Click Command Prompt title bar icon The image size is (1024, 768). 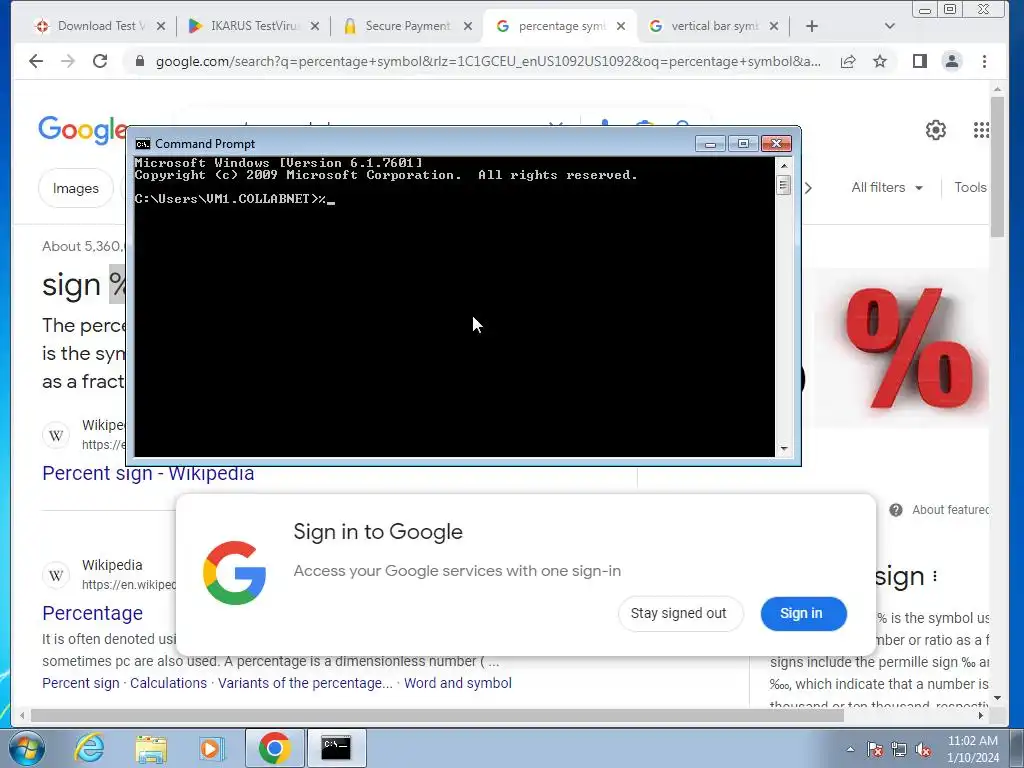[x=142, y=144]
